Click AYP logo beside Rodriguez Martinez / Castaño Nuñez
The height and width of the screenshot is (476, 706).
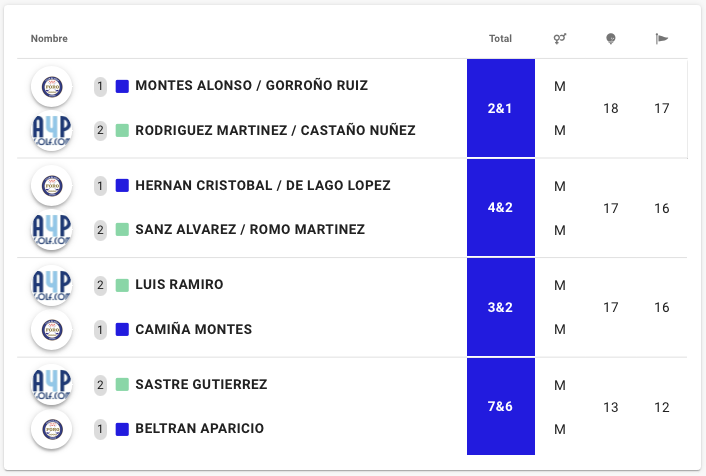click(51, 131)
